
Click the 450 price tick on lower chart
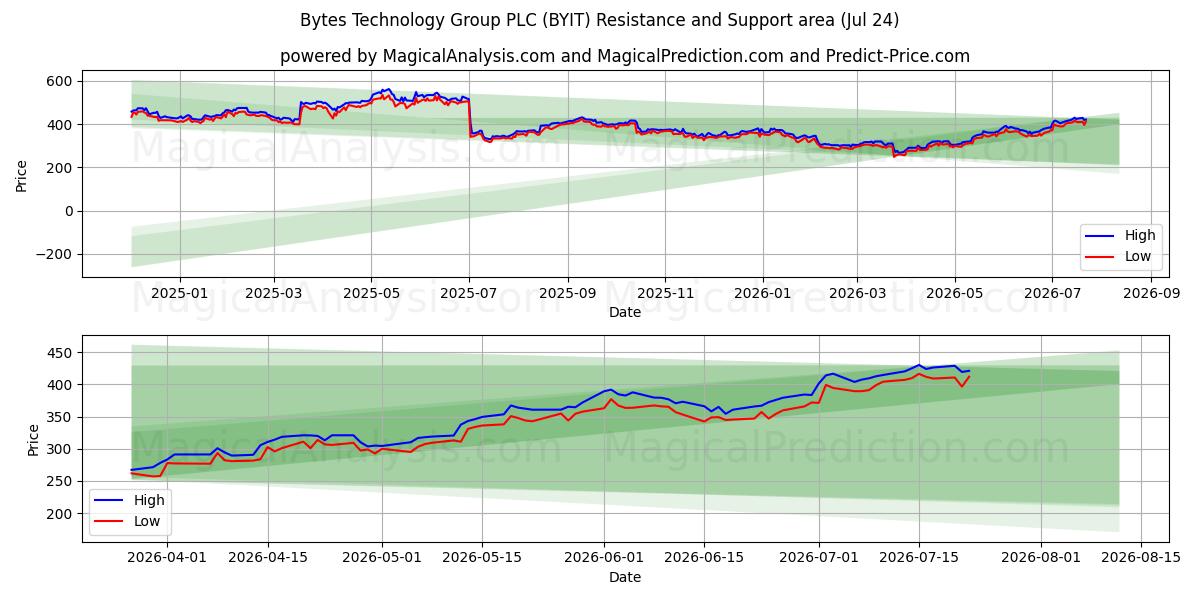tap(58, 353)
